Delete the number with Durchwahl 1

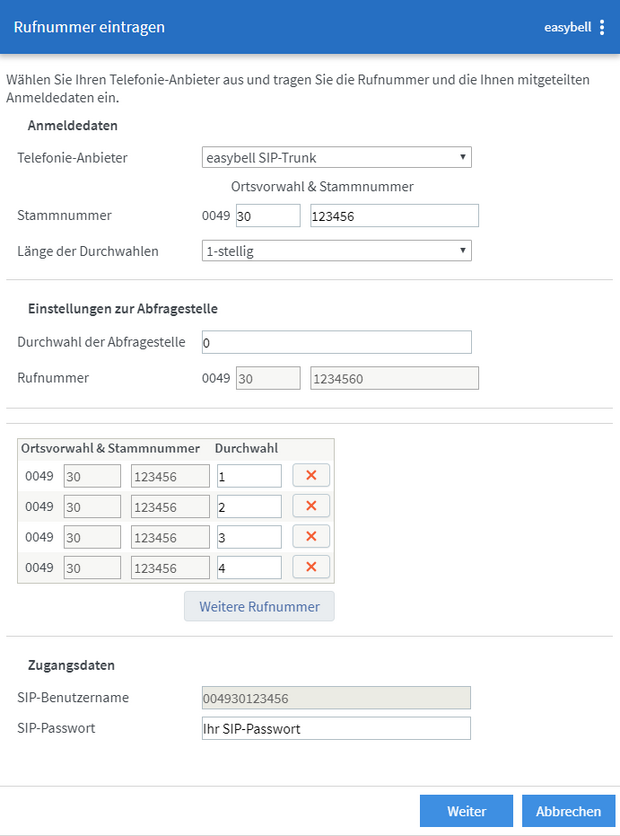tap(310, 476)
